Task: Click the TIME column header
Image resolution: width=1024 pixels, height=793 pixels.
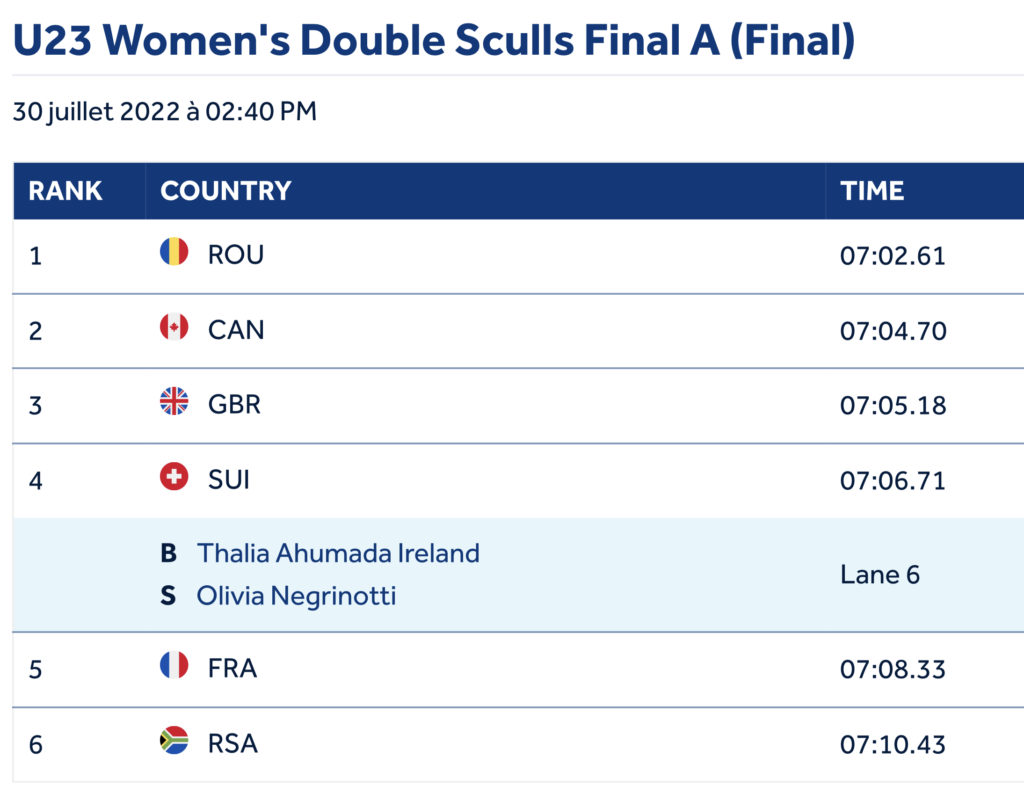Action: pos(872,191)
